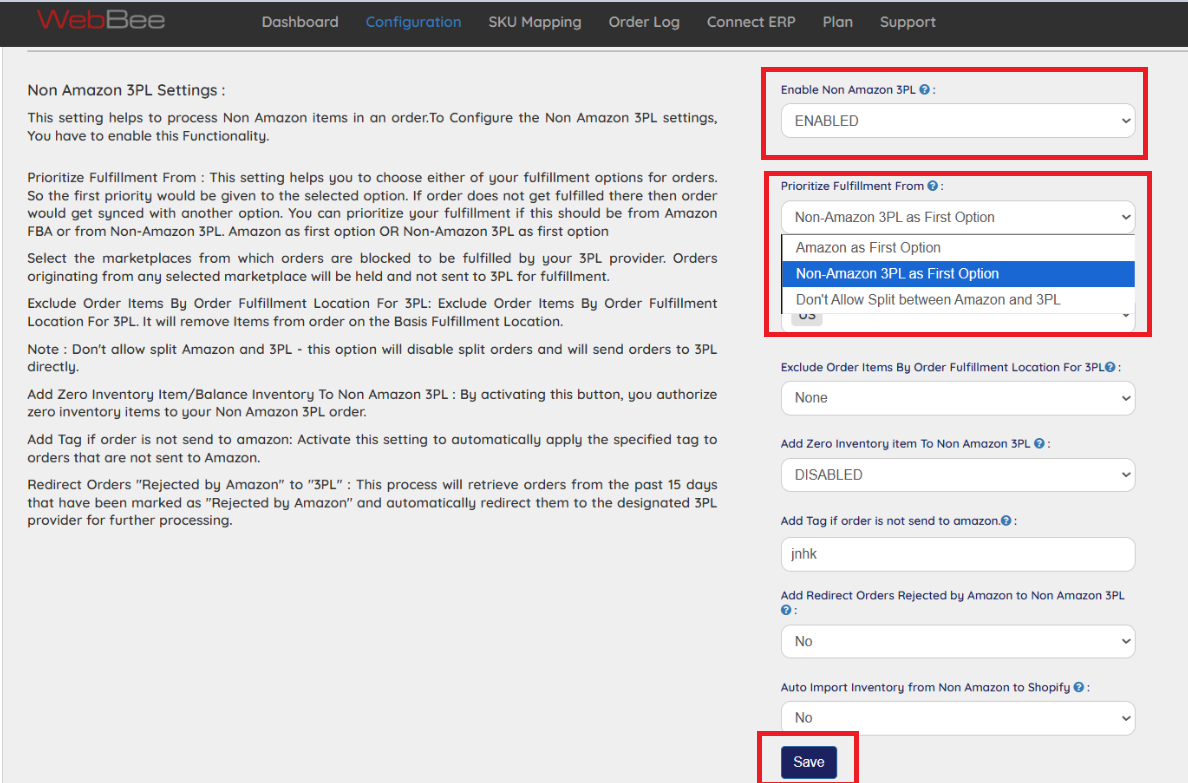The width and height of the screenshot is (1188, 783).
Task: Open Connect ERP menu item
Action: pyautogui.click(x=751, y=22)
